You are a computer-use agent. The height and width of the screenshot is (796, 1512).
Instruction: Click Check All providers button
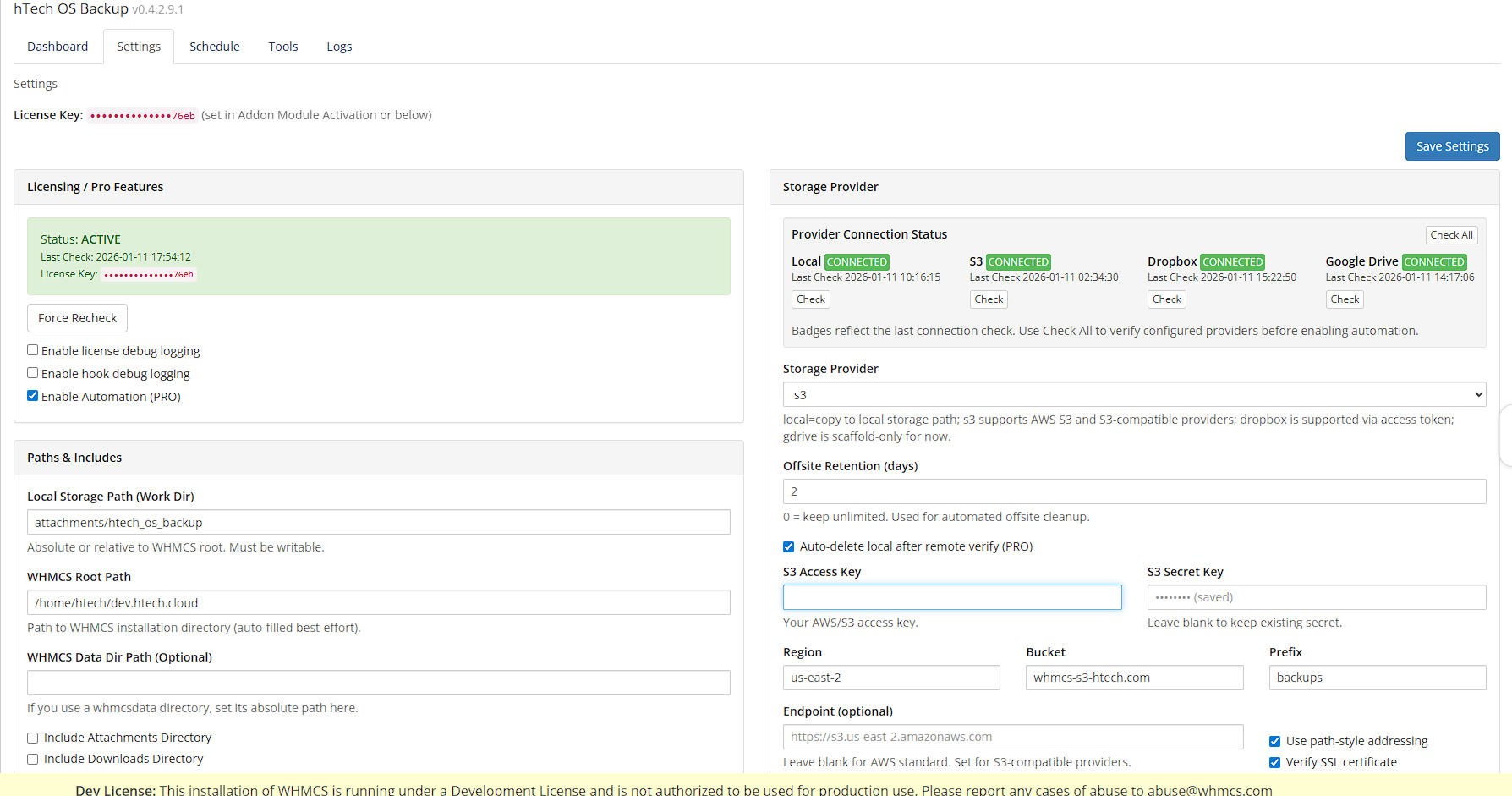tap(1451, 235)
